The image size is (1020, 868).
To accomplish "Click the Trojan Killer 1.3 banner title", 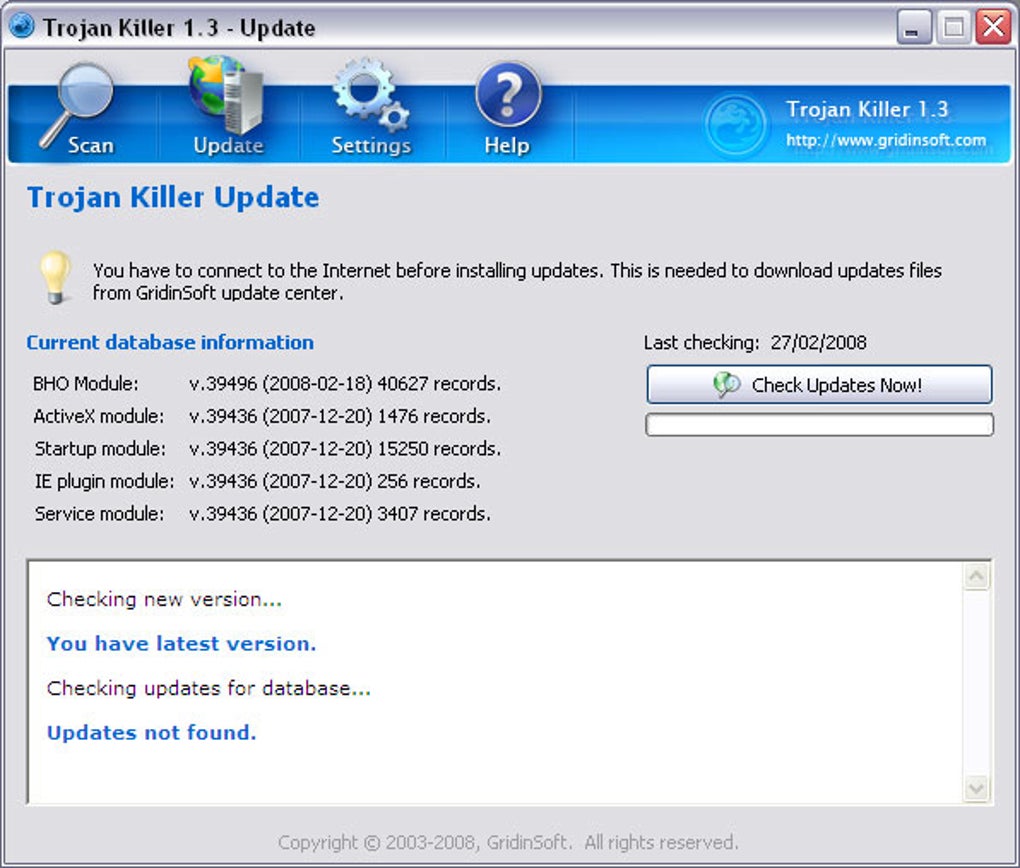I will [867, 109].
